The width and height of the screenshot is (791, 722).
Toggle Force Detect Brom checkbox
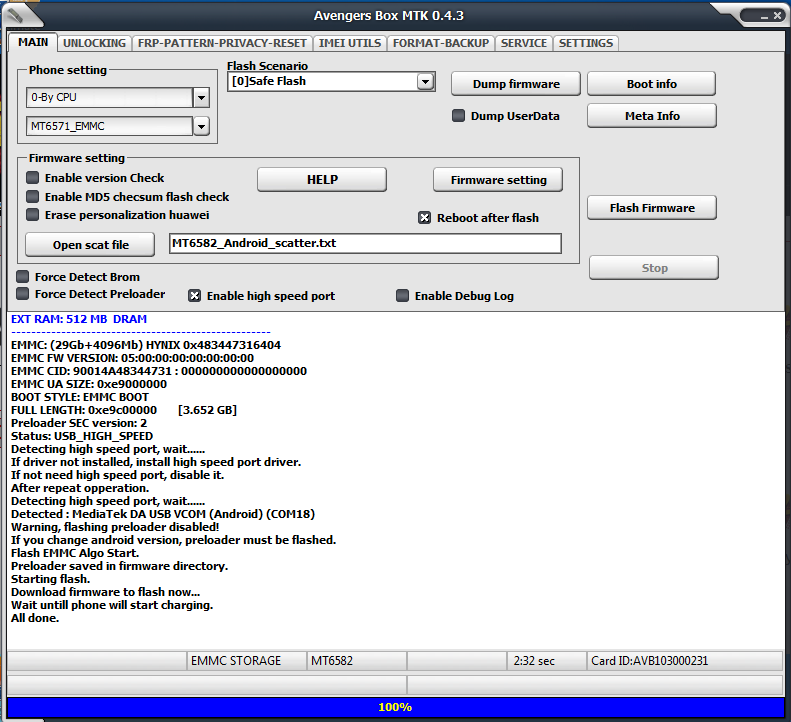(x=22, y=276)
